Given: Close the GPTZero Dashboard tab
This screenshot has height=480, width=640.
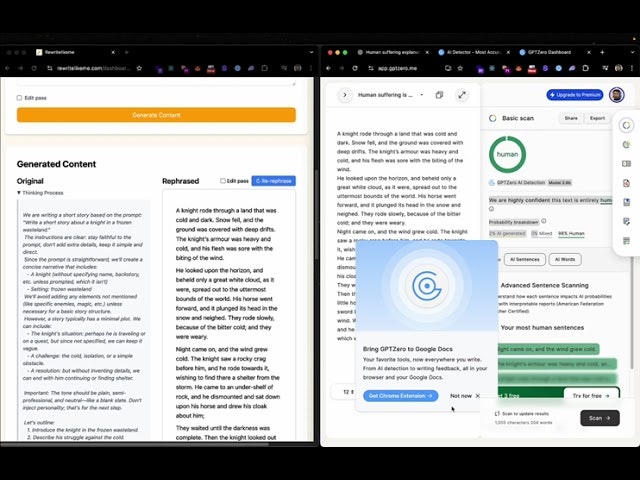Looking at the screenshot, I should pyautogui.click(x=589, y=52).
